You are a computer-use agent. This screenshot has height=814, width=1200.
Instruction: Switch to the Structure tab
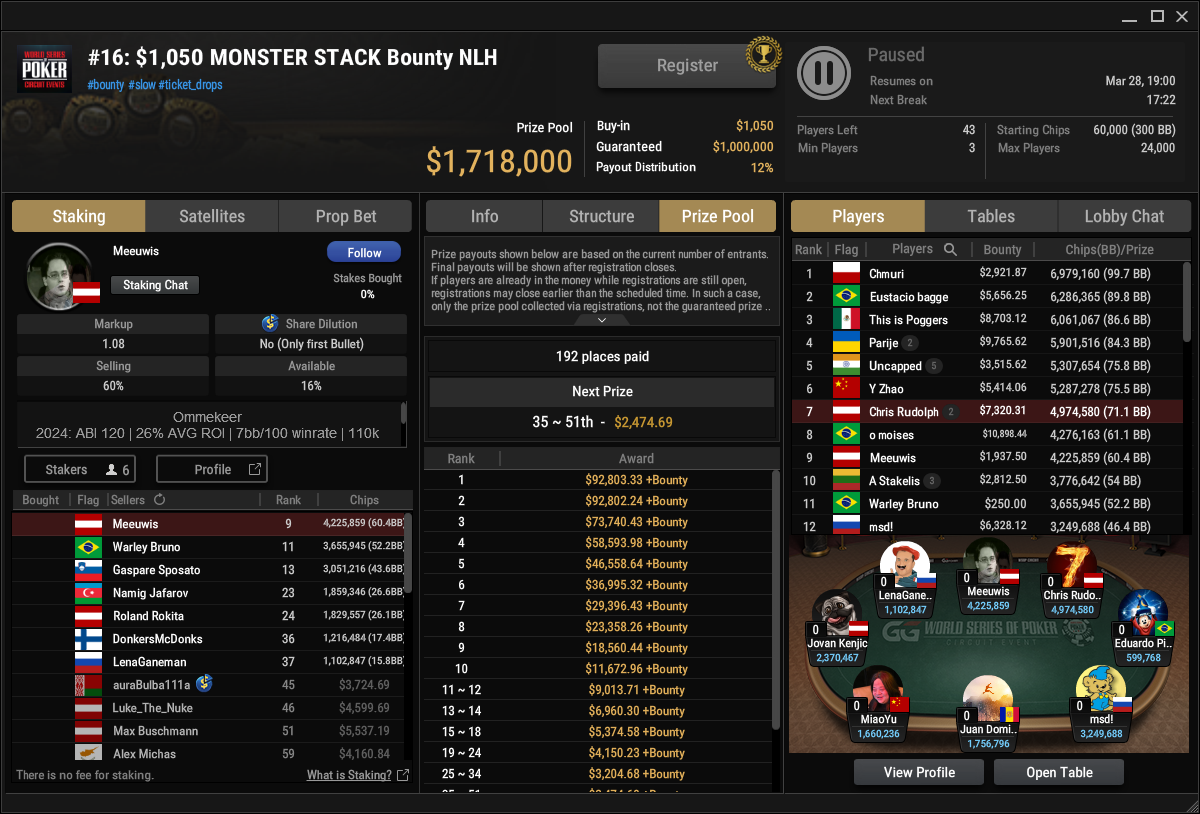coord(601,216)
